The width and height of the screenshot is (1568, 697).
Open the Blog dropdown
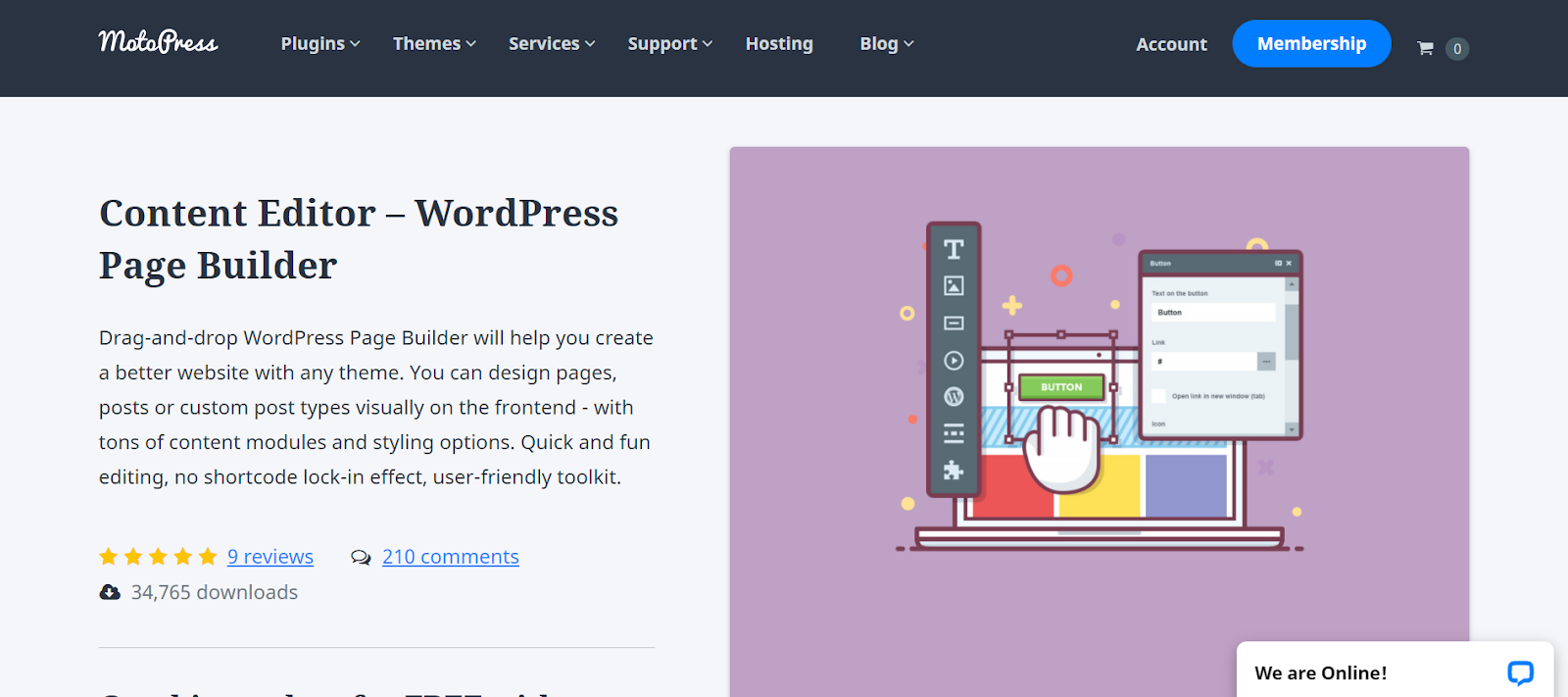click(887, 43)
